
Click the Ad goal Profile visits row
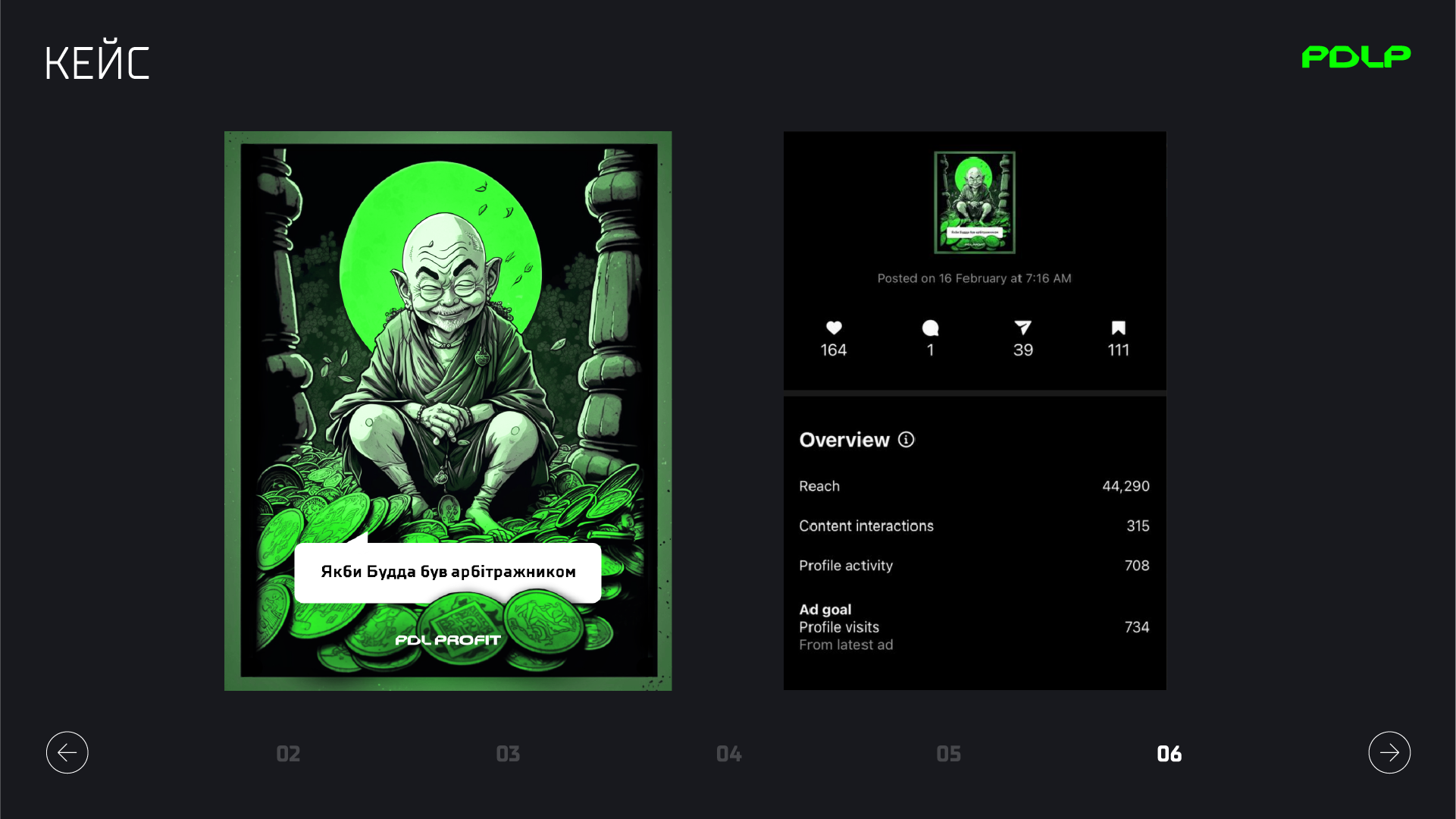[x=974, y=627]
